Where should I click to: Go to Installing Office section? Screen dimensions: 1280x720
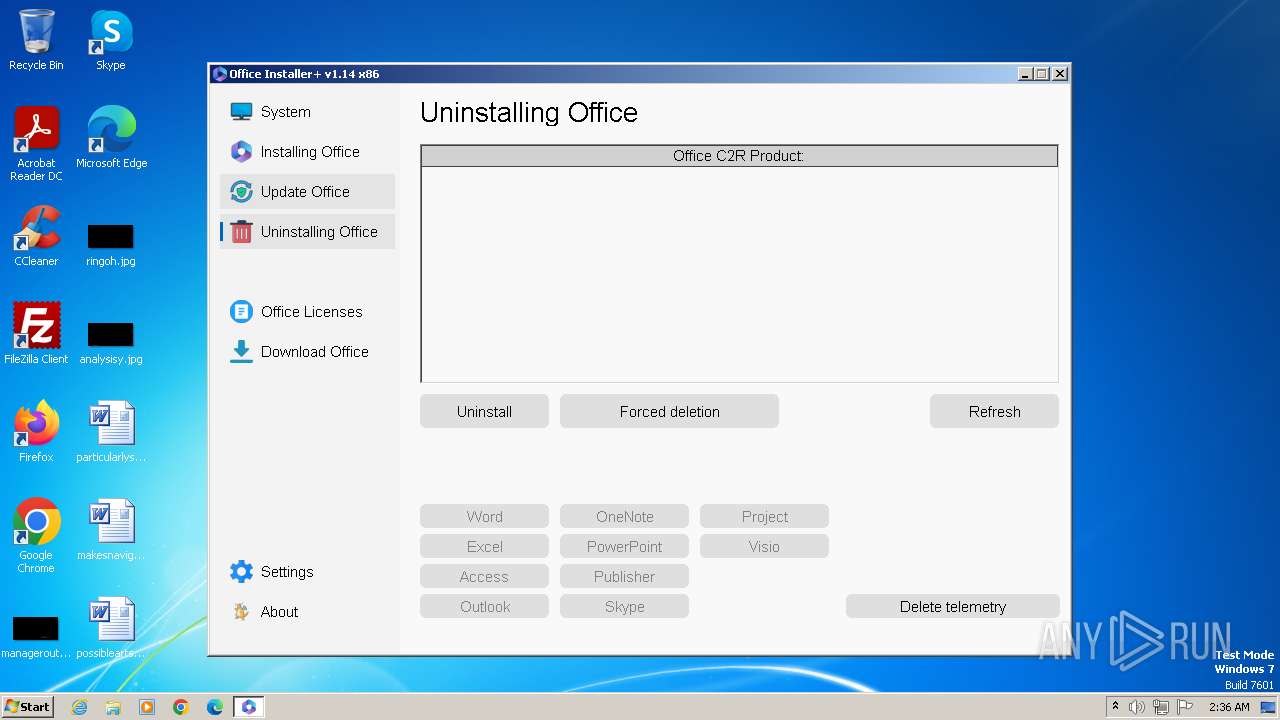[307, 152]
